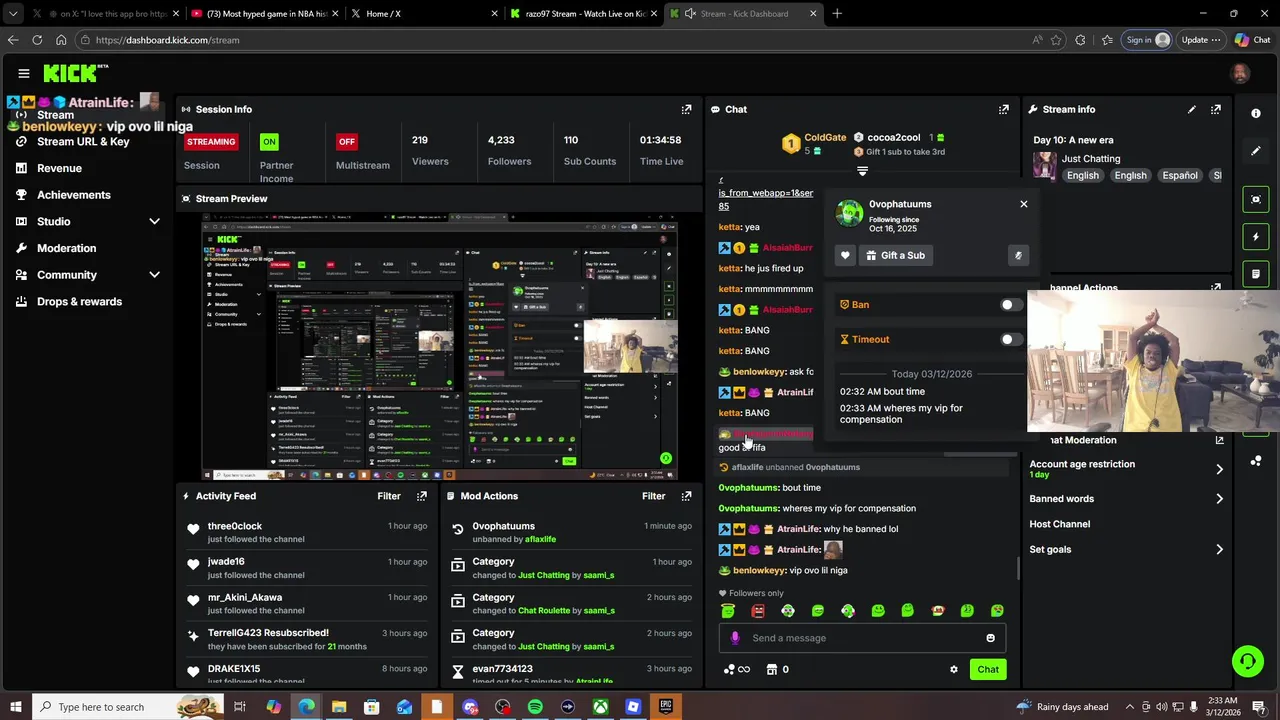This screenshot has height=720, width=1280.
Task: Click the info icon in the right sidebar
Action: pos(1256,113)
